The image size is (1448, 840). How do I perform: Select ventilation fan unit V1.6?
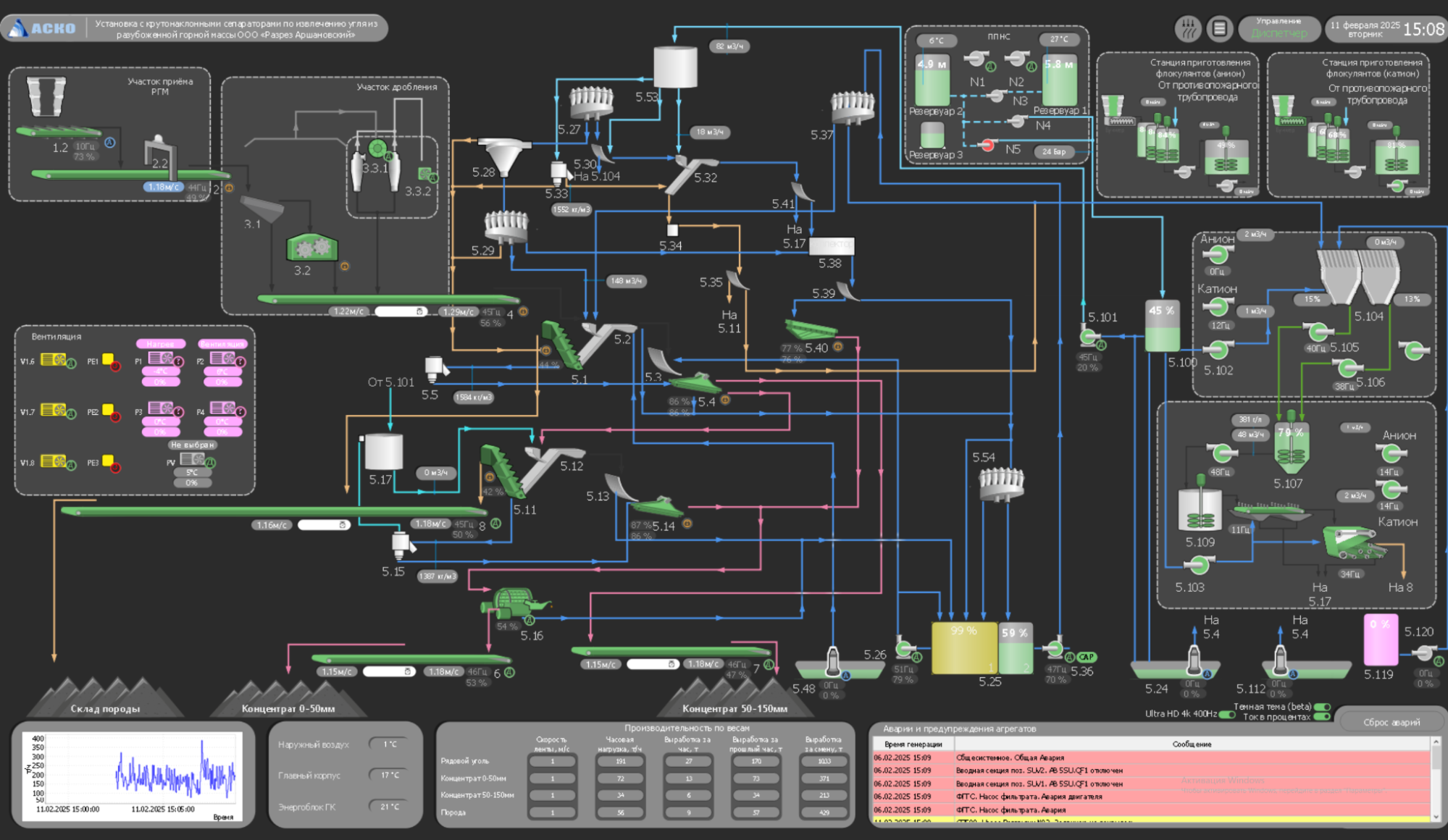coord(54,359)
